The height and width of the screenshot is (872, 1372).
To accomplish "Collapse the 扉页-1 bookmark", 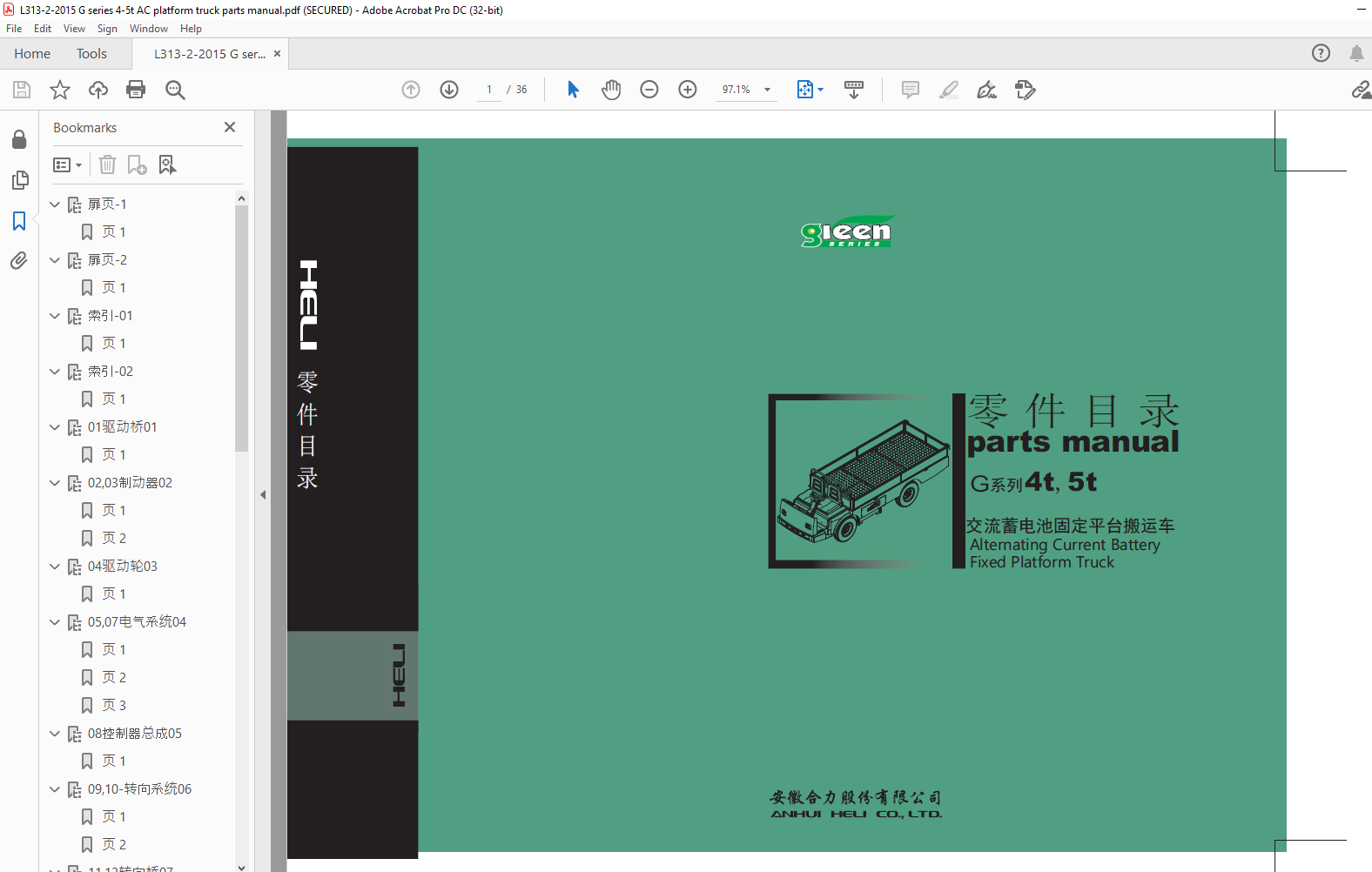I will point(55,205).
